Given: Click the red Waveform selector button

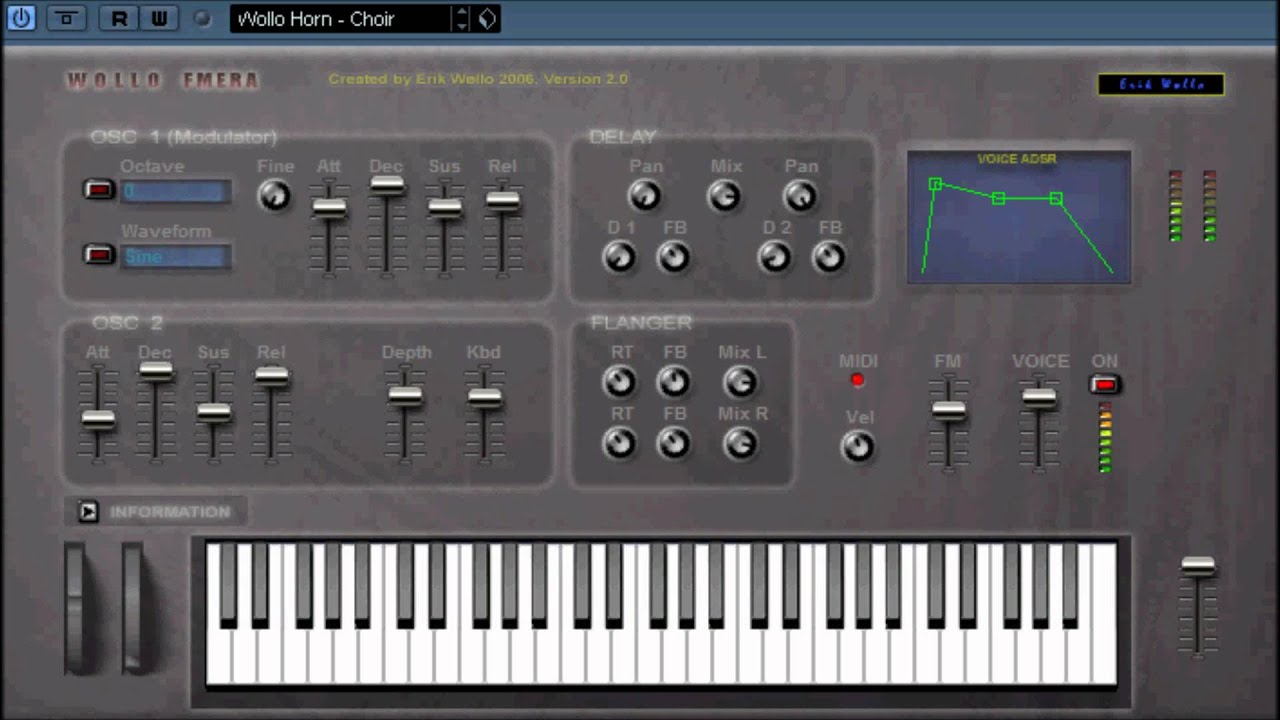Looking at the screenshot, I should point(99,255).
